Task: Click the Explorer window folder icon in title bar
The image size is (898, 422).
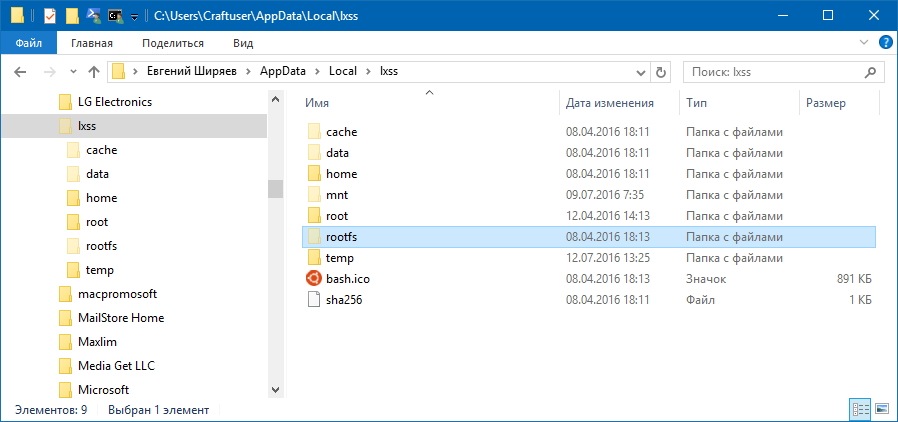Action: 18,15
